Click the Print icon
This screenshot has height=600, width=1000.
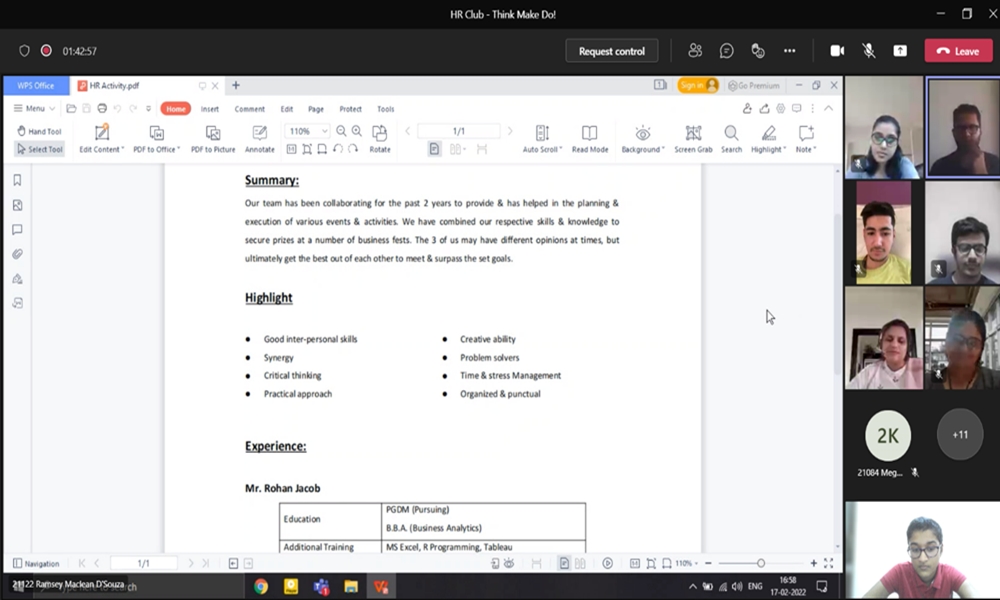102,108
